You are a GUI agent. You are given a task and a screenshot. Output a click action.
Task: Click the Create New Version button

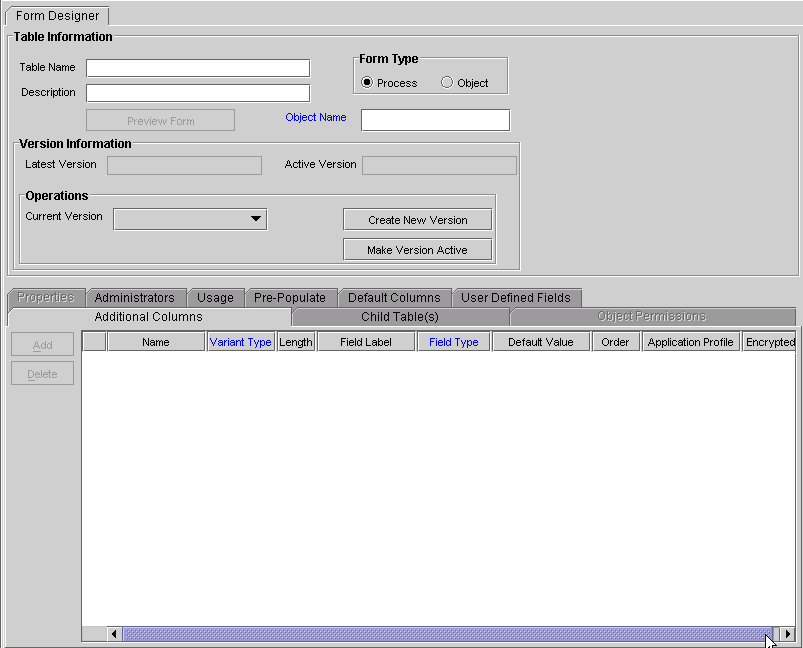[417, 219]
